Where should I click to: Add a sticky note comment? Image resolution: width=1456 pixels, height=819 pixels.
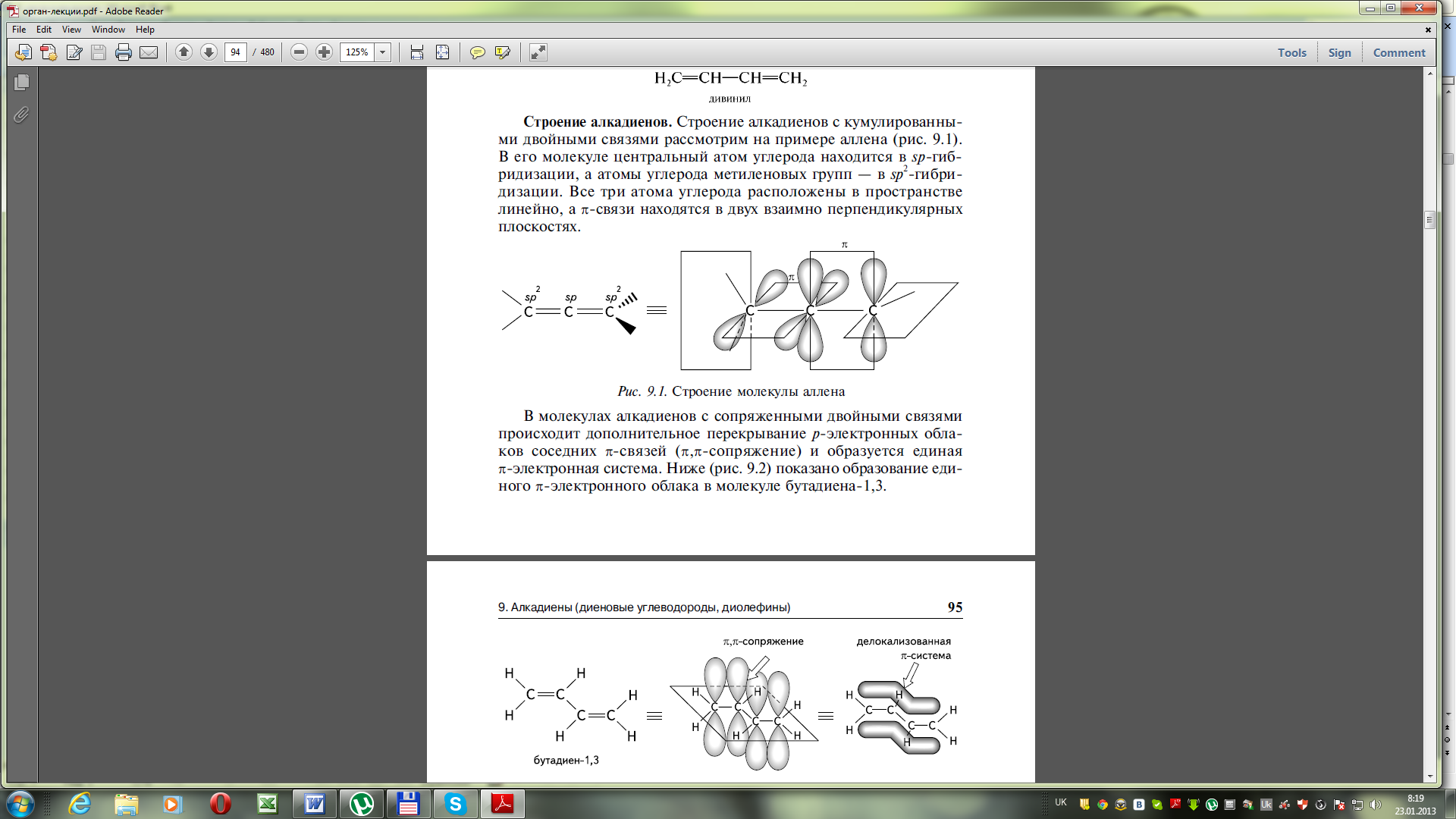coord(477,52)
